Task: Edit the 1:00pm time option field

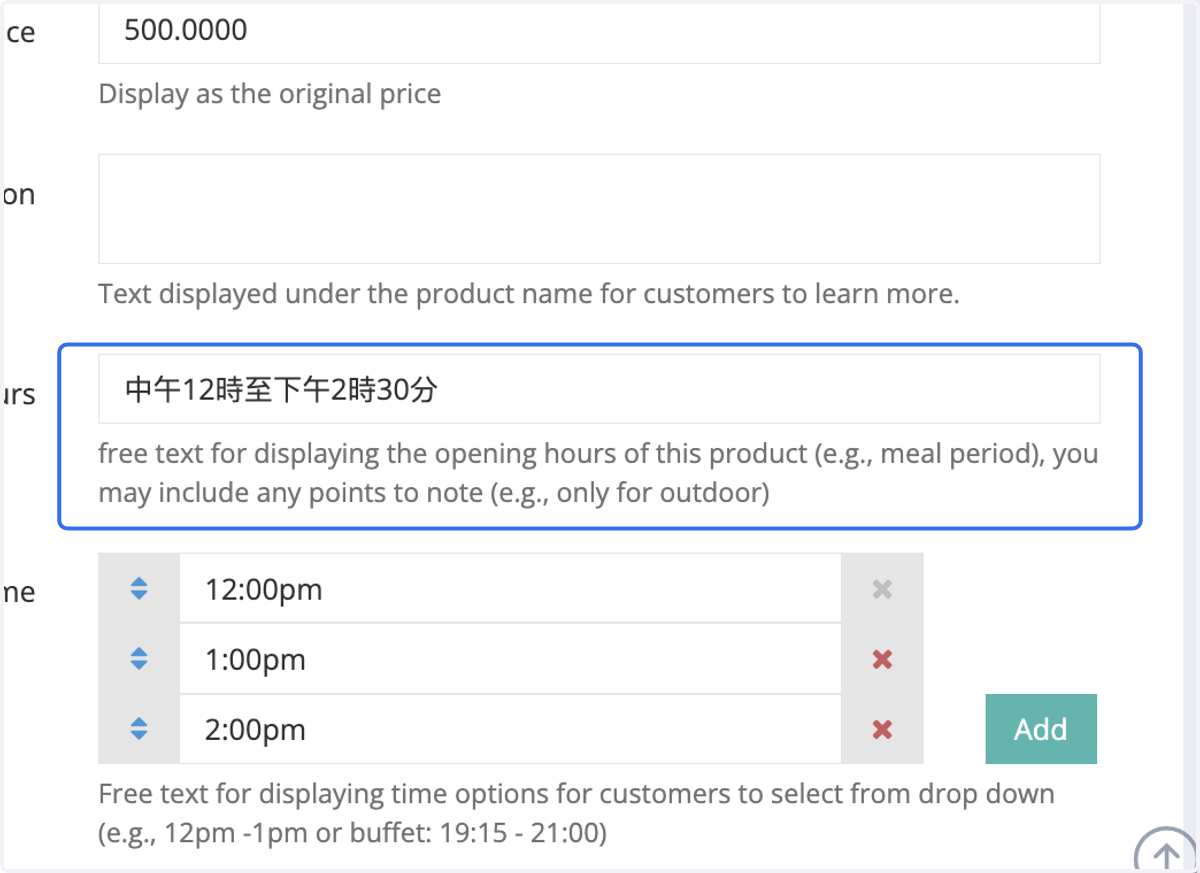Action: [510, 659]
